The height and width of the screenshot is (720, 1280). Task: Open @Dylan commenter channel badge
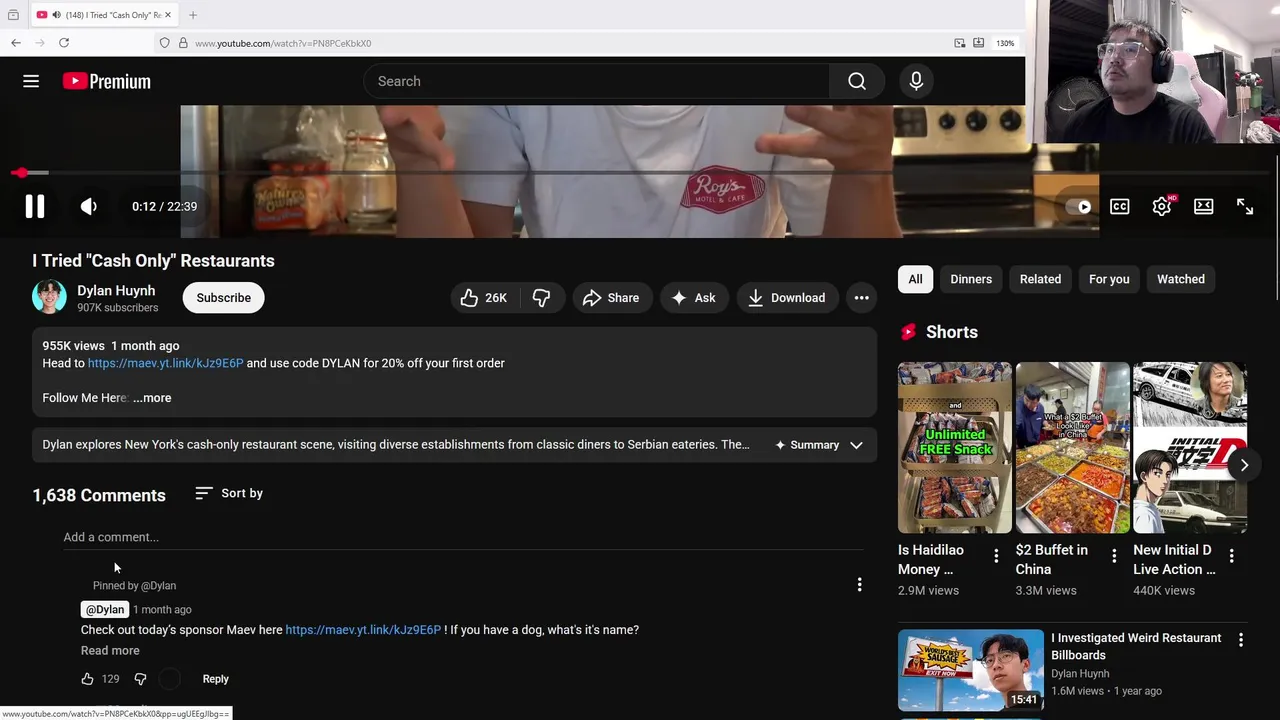click(105, 610)
